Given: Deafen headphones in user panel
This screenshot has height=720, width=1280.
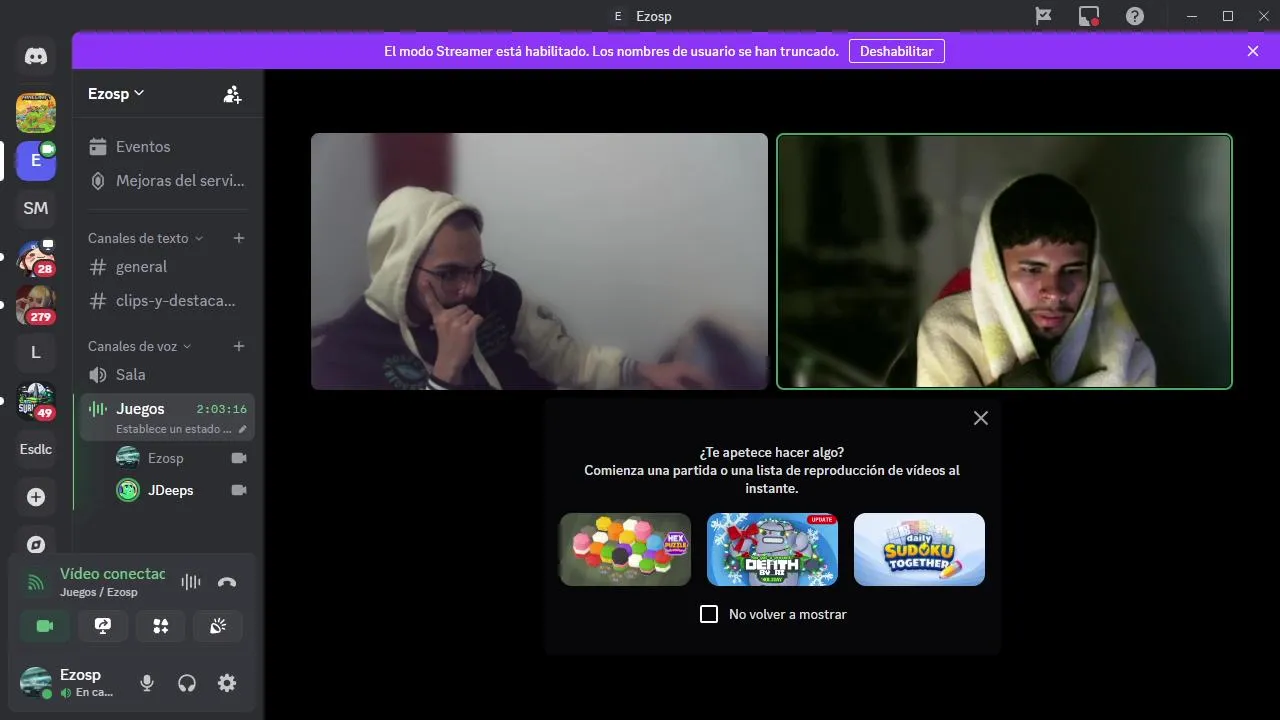Looking at the screenshot, I should coord(187,683).
